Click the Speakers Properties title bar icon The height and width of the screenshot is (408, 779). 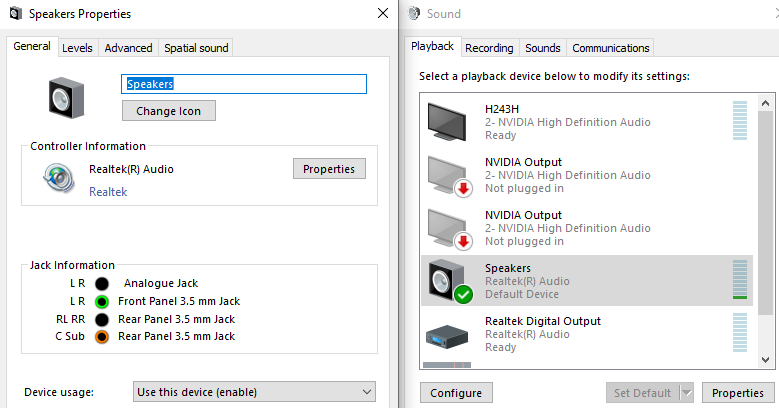coord(16,13)
